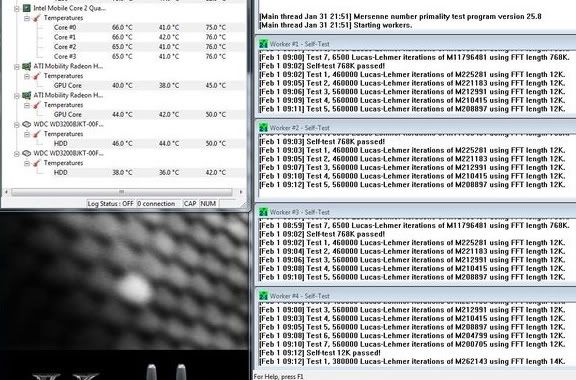This screenshot has width=576, height=380.
Task: Click the 'Starting workers.' line in Main thread
Action: [335, 25]
